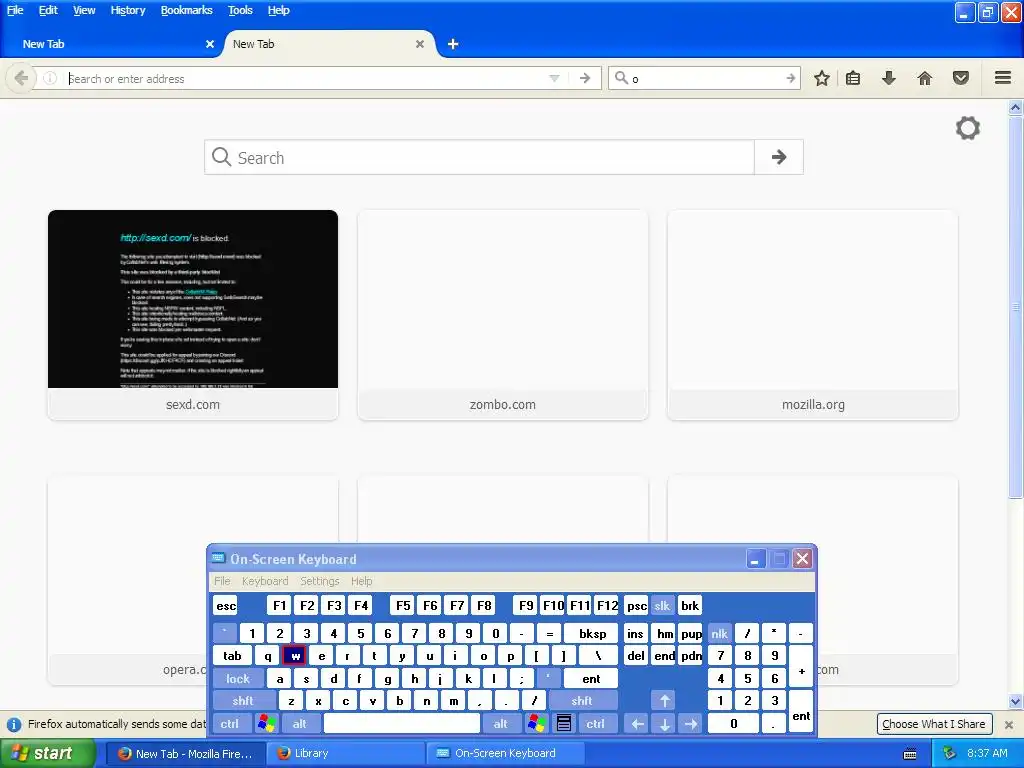Toggle the caps lock key on keyboard
Image resolution: width=1024 pixels, height=768 pixels.
click(x=238, y=679)
